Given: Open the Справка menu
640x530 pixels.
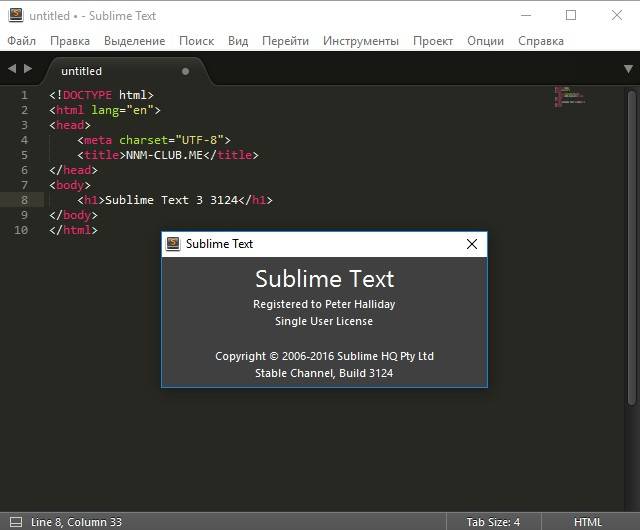Looking at the screenshot, I should (541, 41).
